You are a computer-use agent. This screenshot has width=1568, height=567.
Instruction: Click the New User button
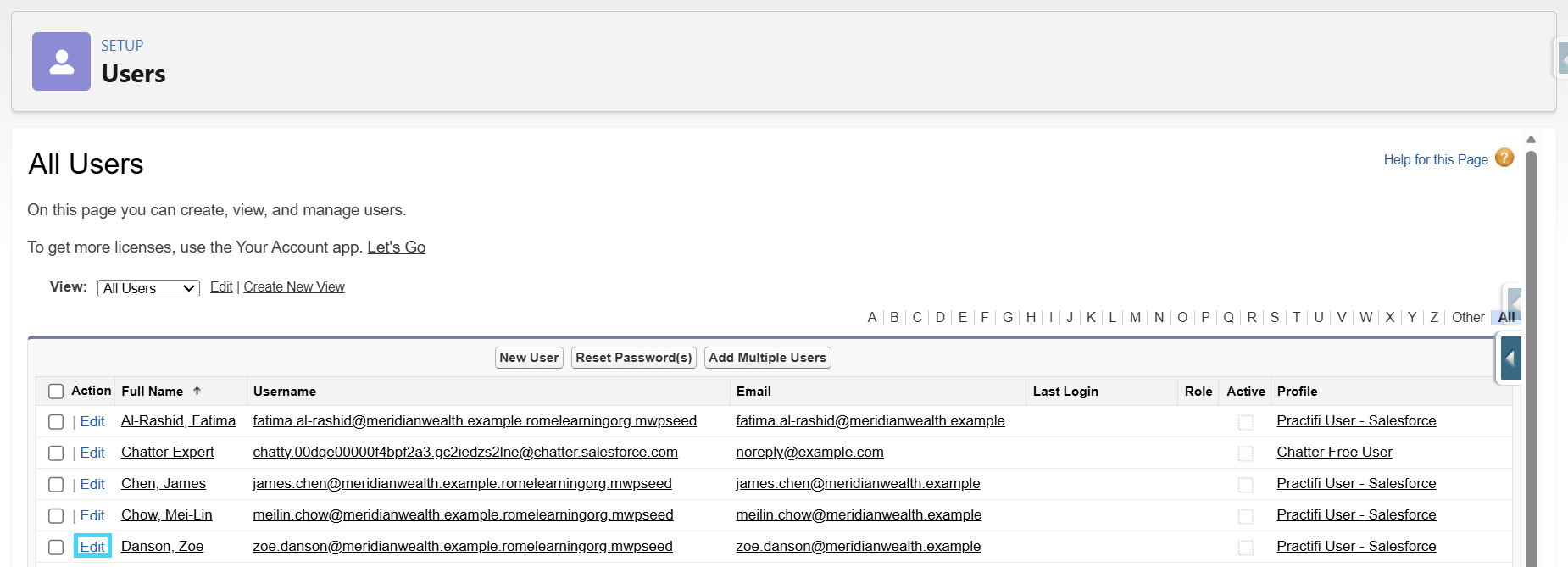[529, 358]
